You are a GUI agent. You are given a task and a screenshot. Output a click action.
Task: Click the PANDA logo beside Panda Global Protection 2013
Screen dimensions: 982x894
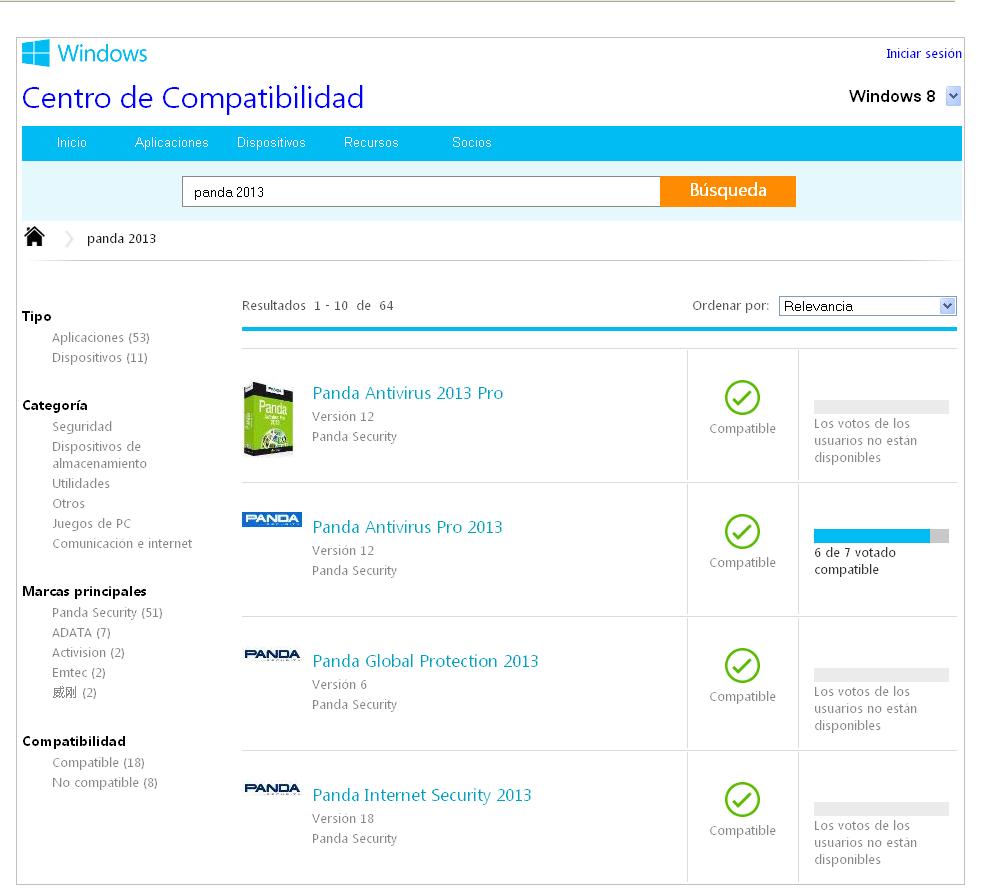click(272, 655)
